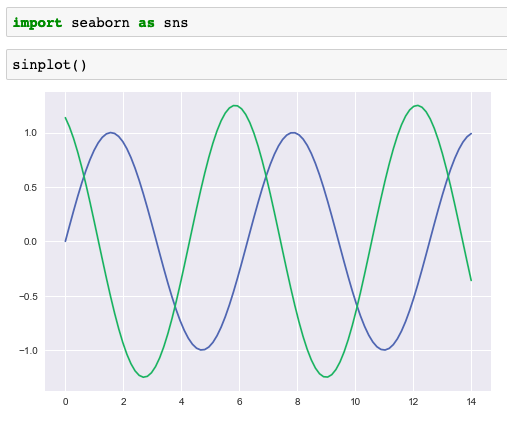Click the x-axis tick label 6
Image resolution: width=507 pixels, height=421 pixels.
(239, 402)
